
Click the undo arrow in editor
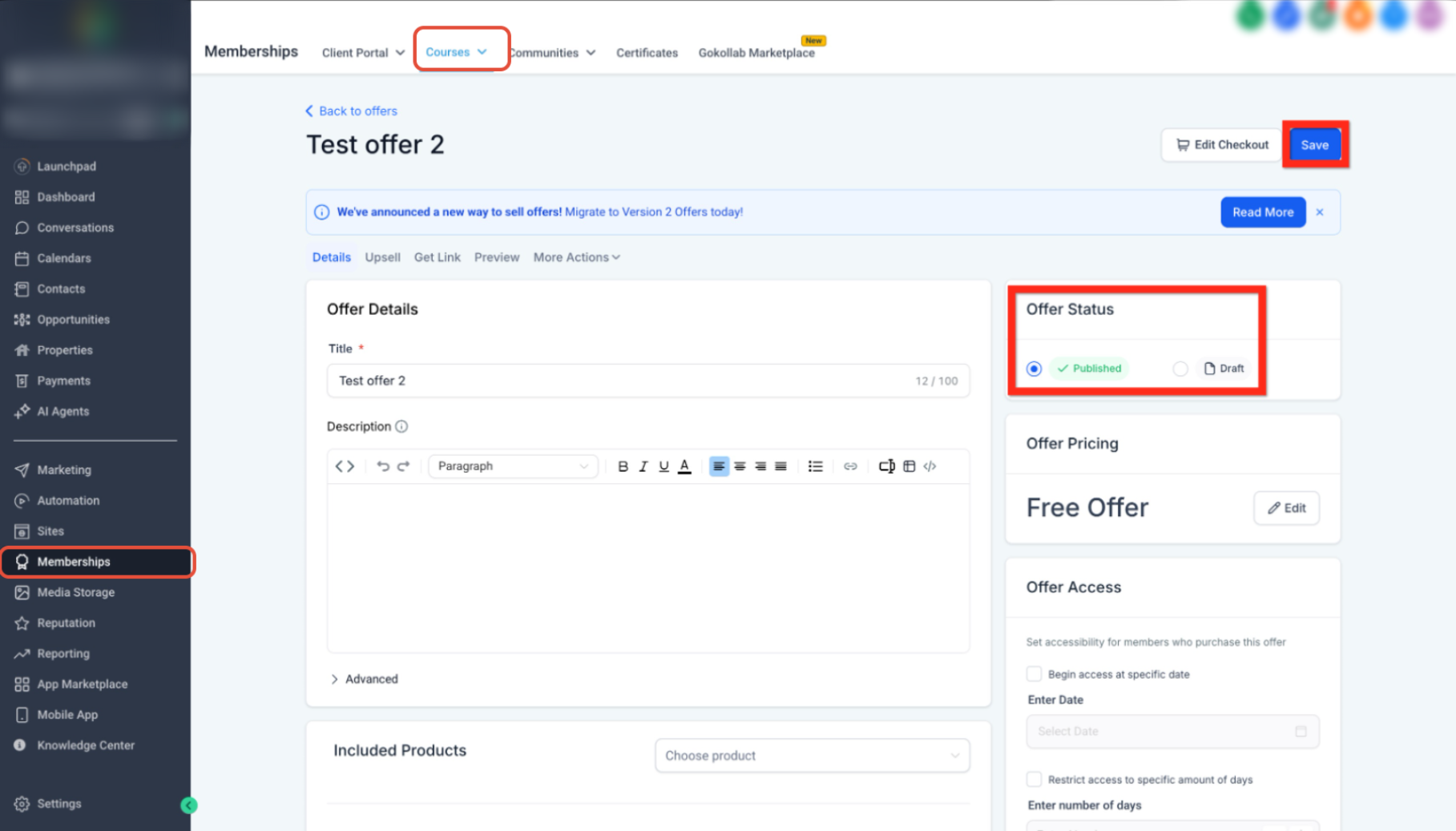383,466
